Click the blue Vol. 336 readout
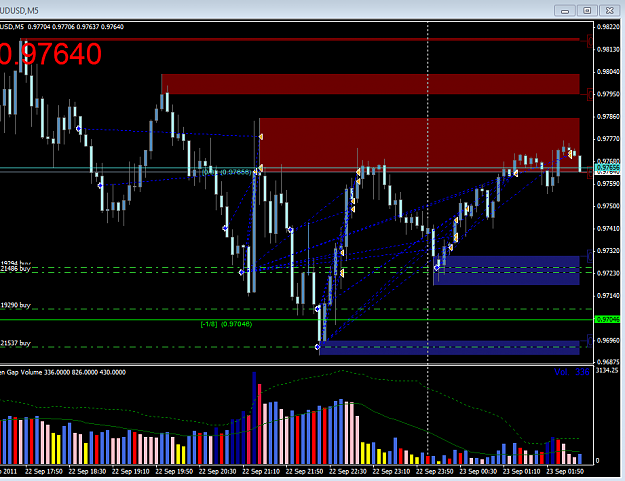625x481 pixels. 572,372
